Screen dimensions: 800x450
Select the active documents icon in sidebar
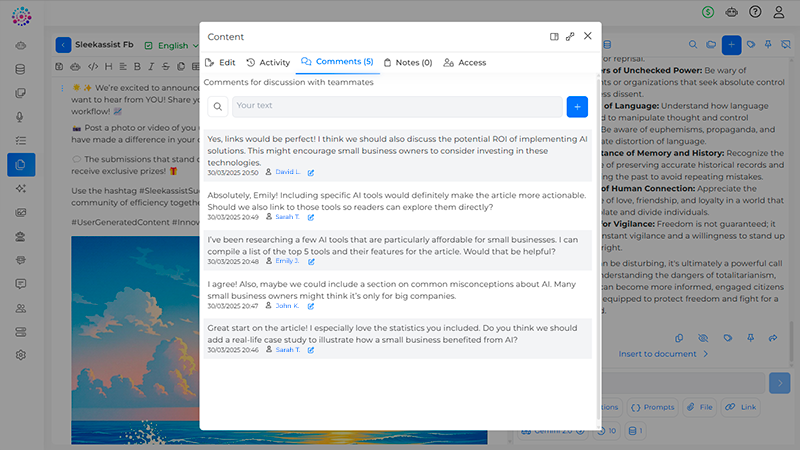[x=21, y=164]
